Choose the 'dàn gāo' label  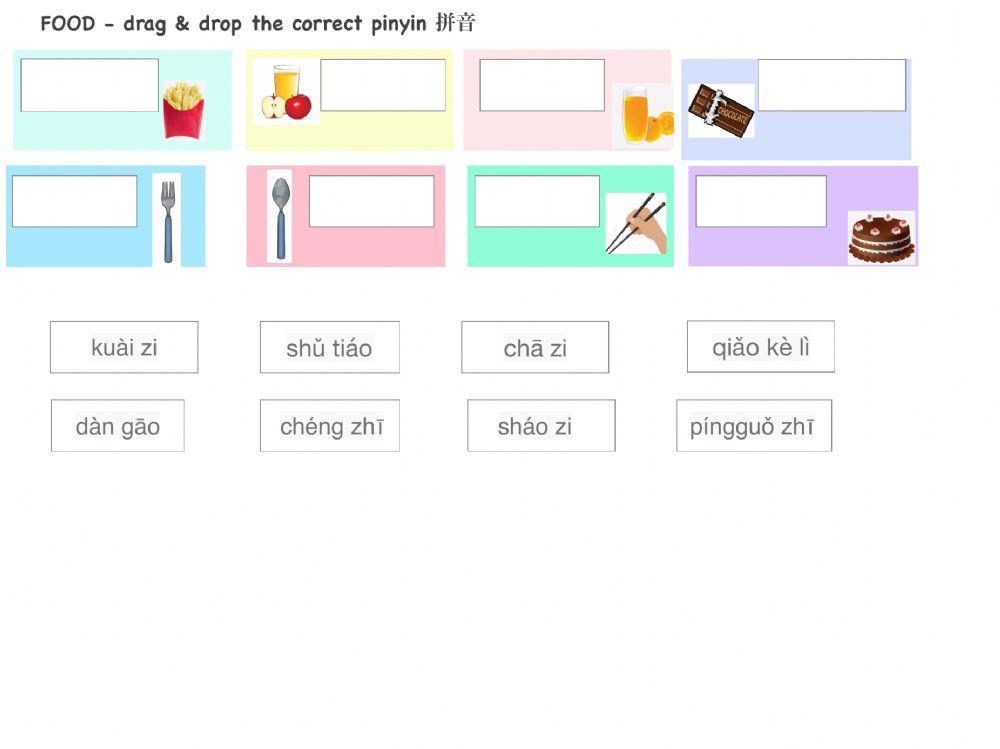[x=118, y=426]
